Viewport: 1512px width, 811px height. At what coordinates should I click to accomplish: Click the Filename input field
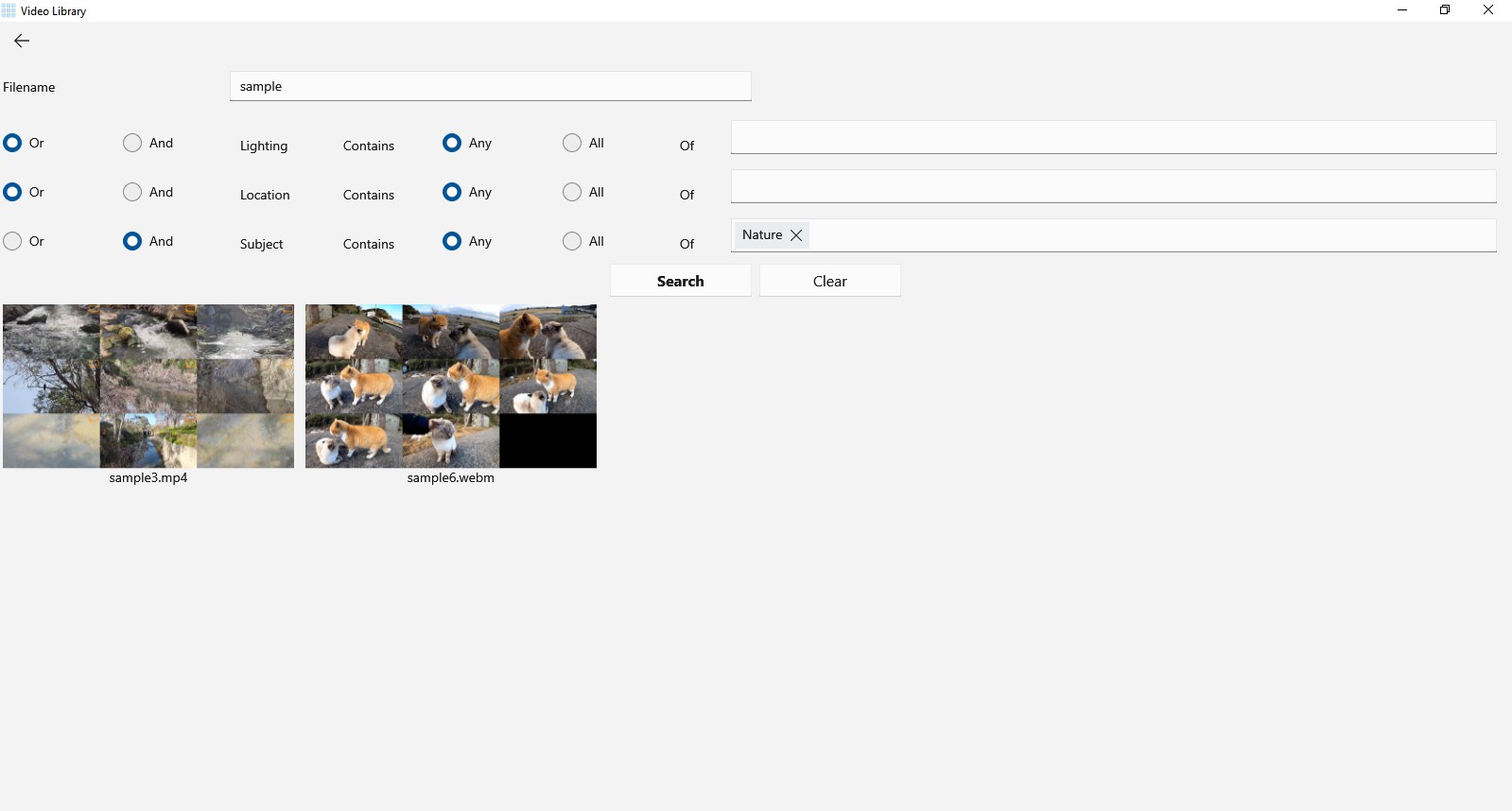coord(490,86)
